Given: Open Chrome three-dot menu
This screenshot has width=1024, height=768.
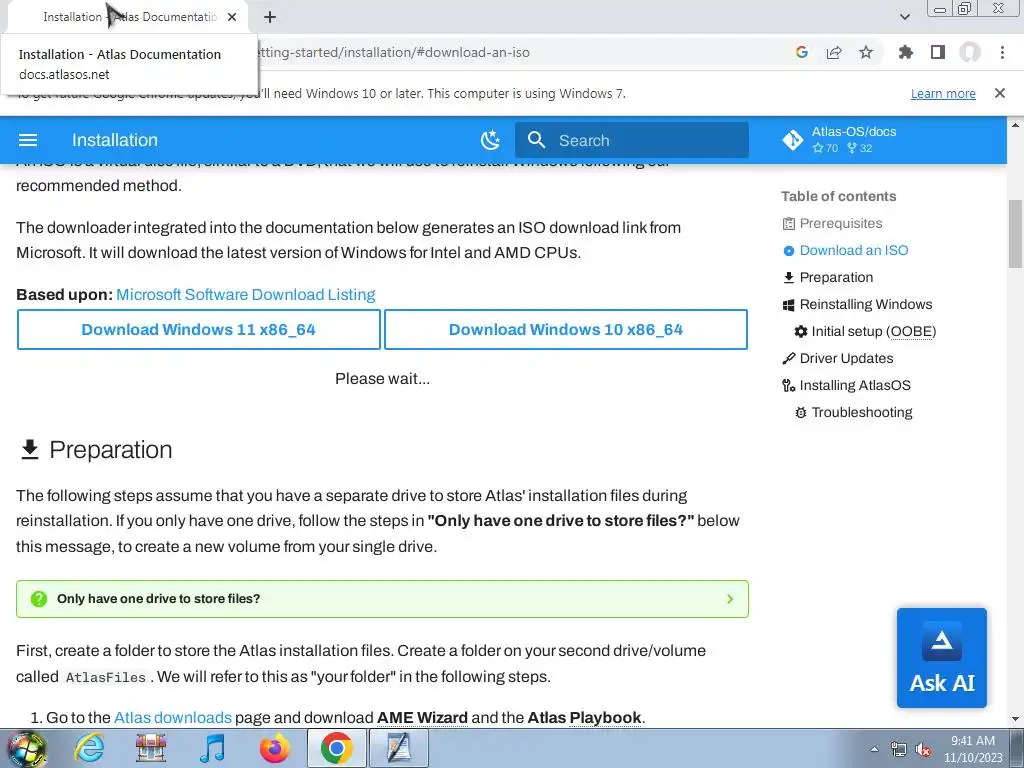Looking at the screenshot, I should pyautogui.click(x=1002, y=52).
